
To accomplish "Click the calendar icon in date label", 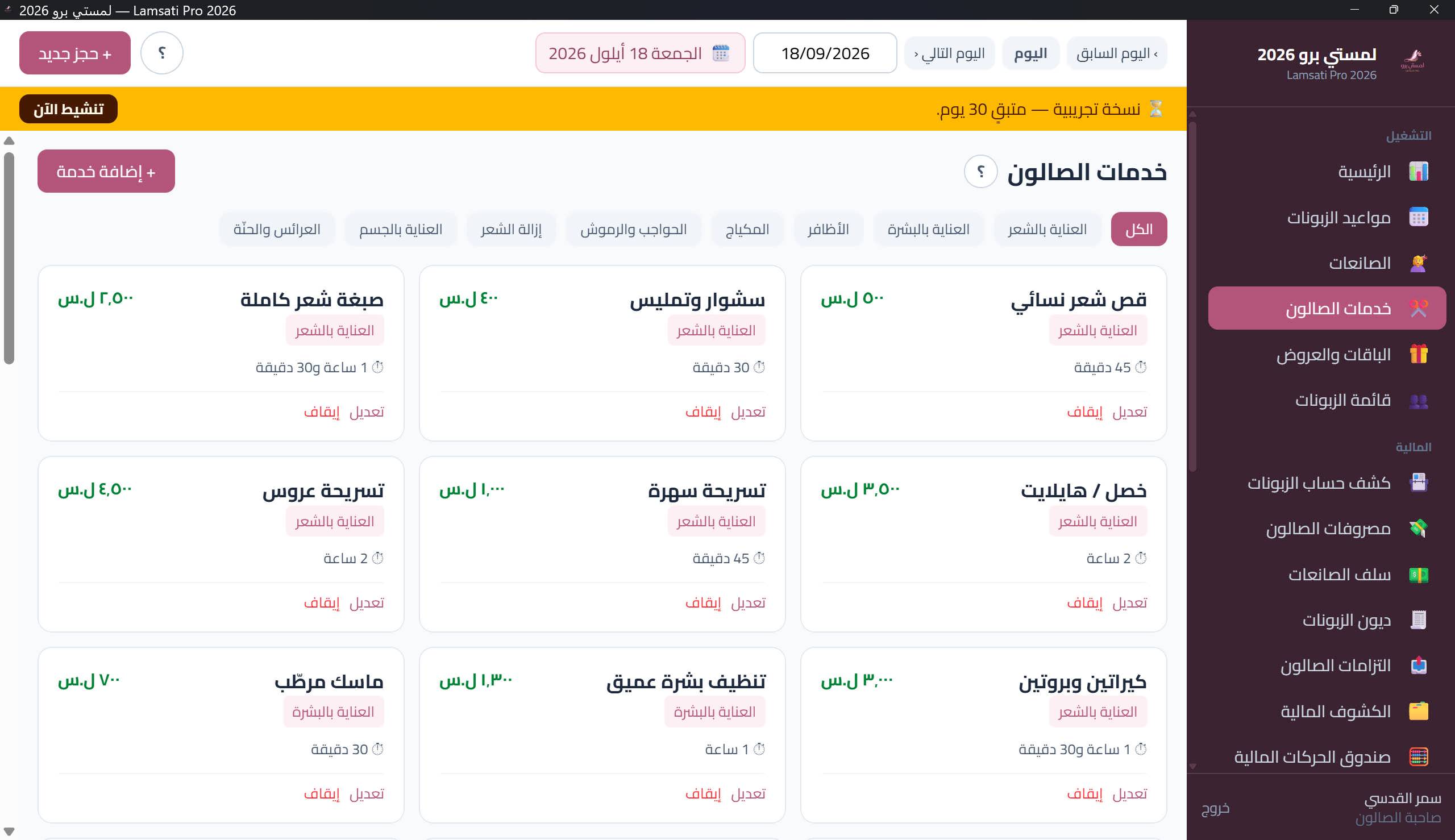I will click(x=721, y=53).
